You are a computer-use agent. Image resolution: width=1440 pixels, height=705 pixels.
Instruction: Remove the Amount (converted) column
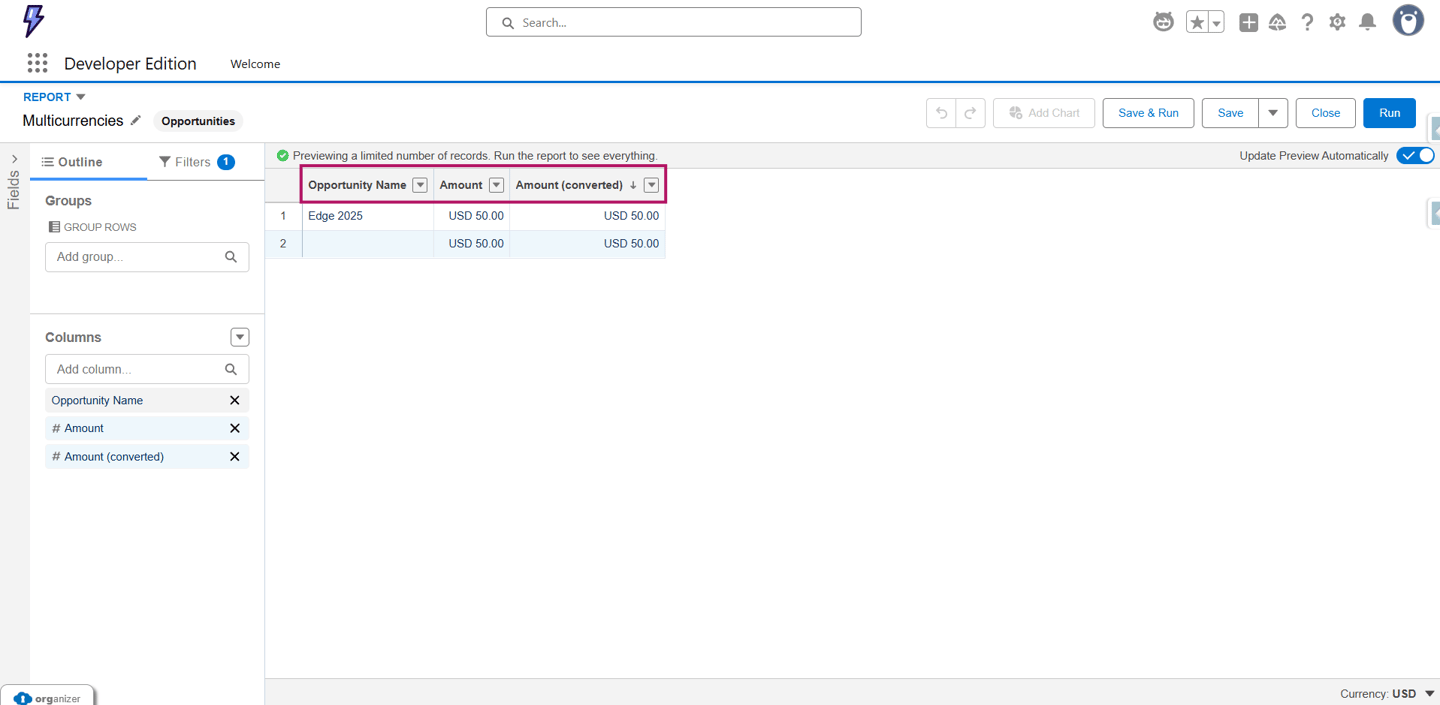tap(235, 456)
